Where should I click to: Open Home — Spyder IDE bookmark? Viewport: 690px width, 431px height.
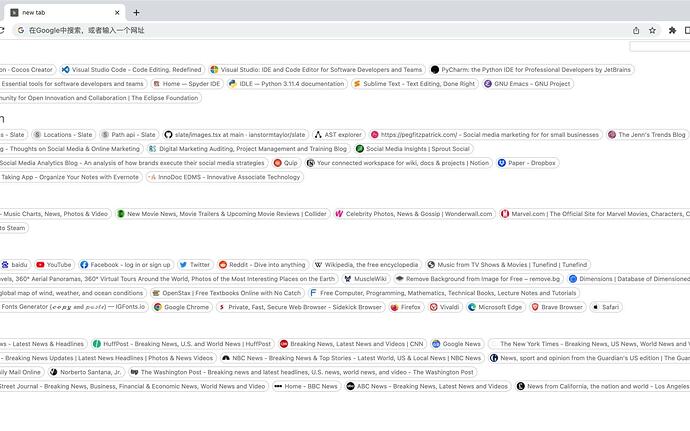[x=187, y=84]
